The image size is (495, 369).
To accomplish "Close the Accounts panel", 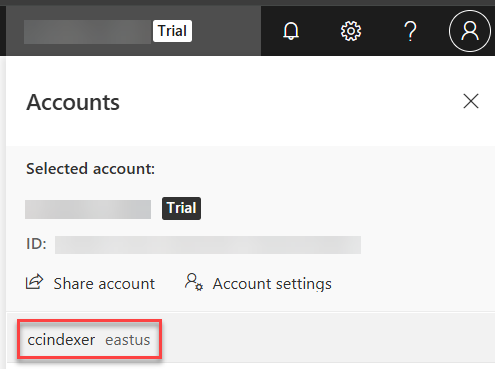I will coord(471,101).
